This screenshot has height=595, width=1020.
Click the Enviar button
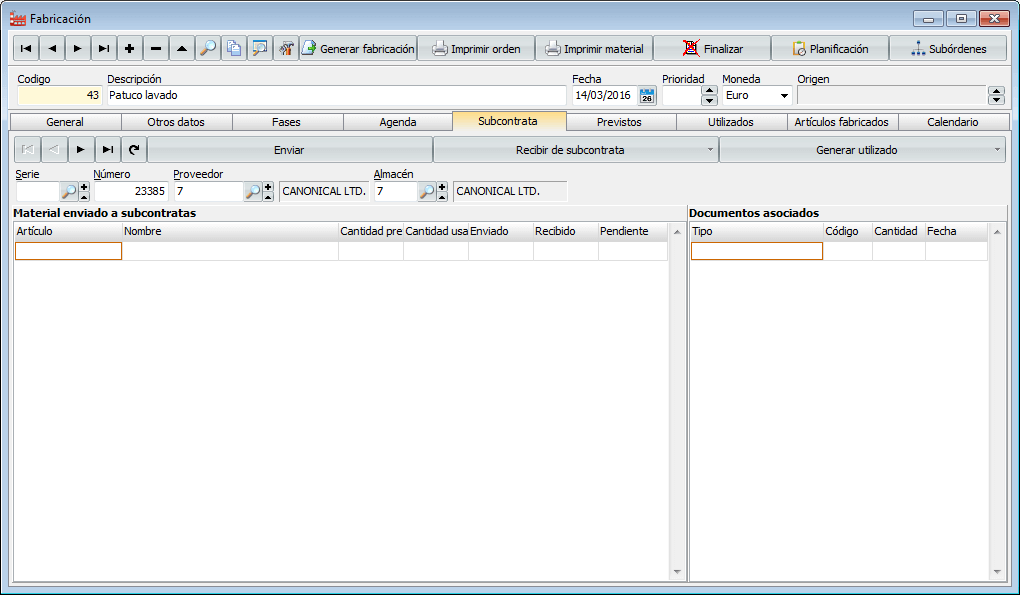point(289,150)
